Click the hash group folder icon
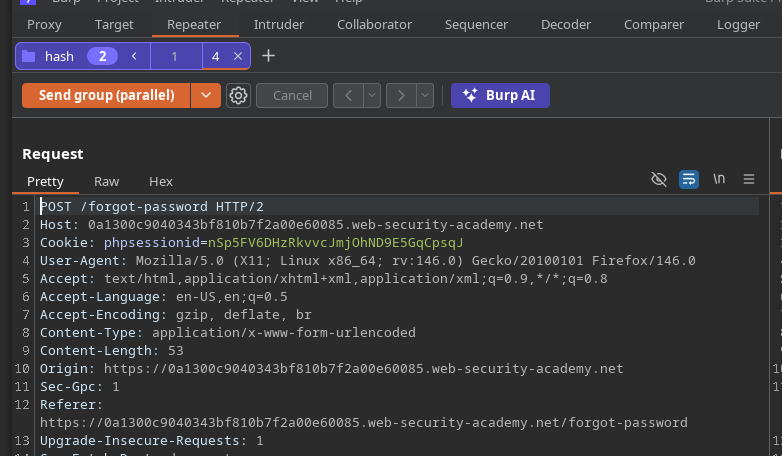782x456 pixels. [28, 57]
